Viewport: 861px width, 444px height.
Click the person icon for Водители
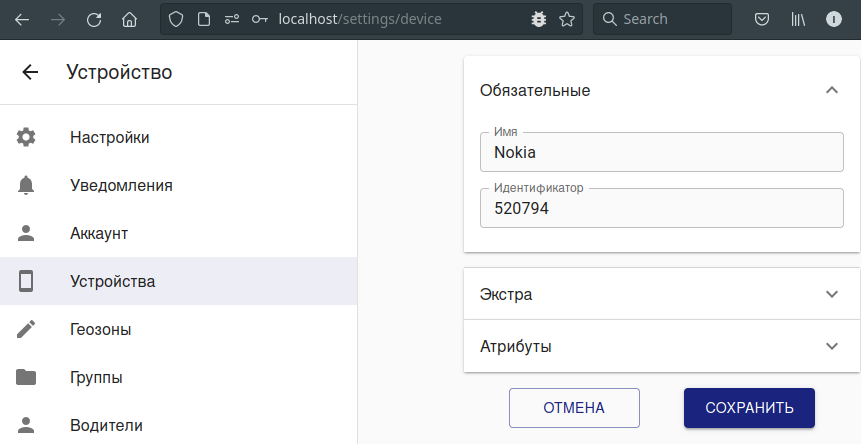26,425
